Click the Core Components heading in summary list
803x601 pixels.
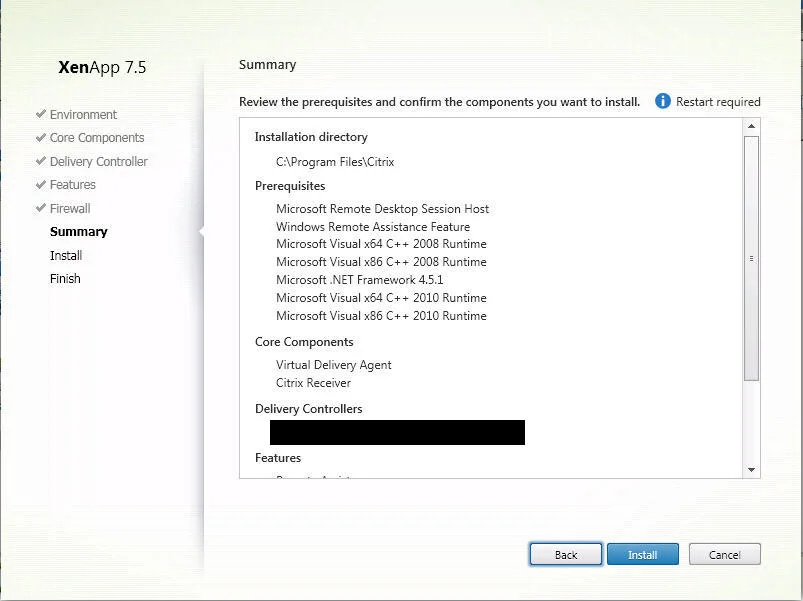(304, 342)
